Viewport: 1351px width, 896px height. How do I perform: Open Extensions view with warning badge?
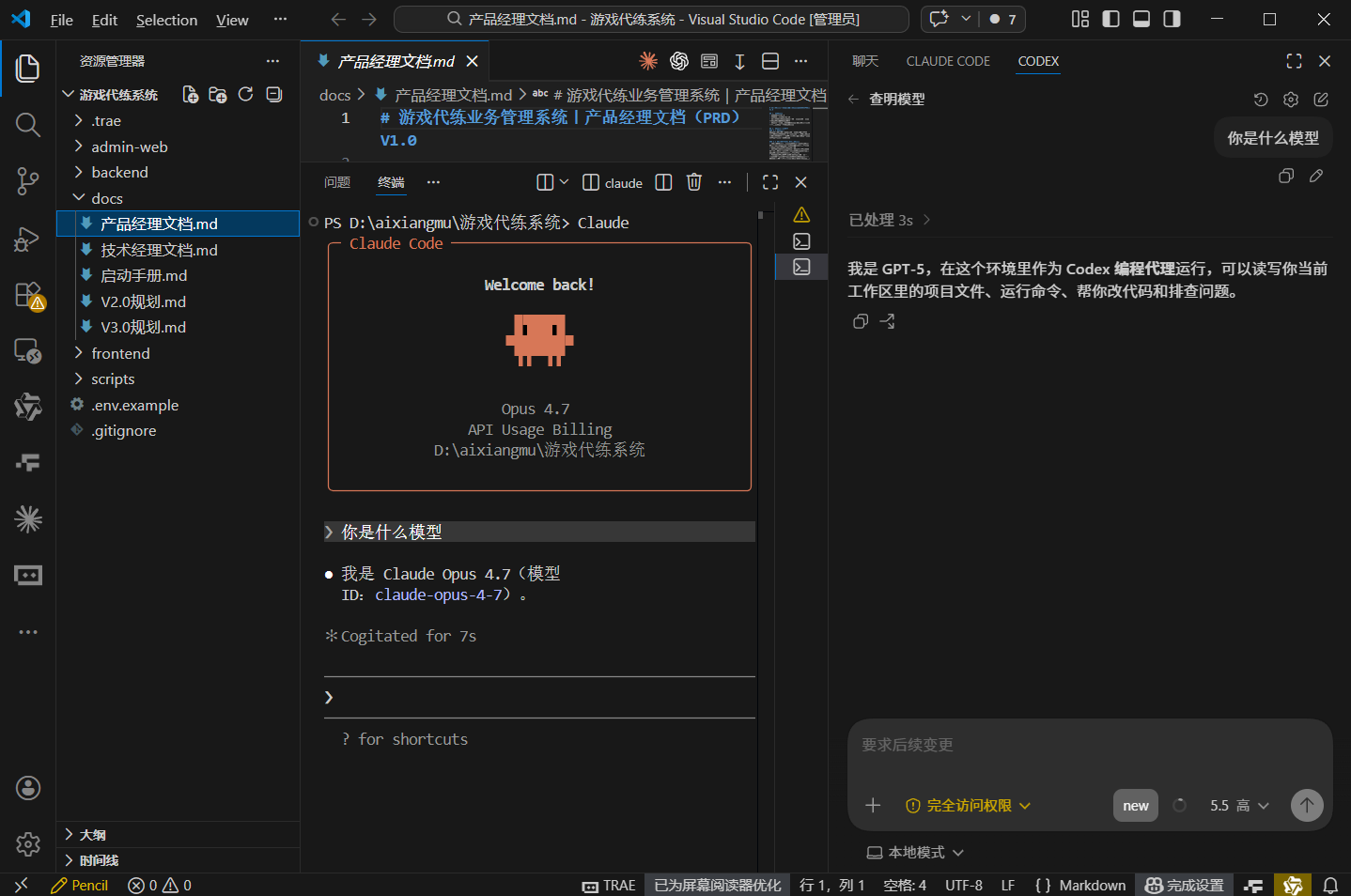28,295
